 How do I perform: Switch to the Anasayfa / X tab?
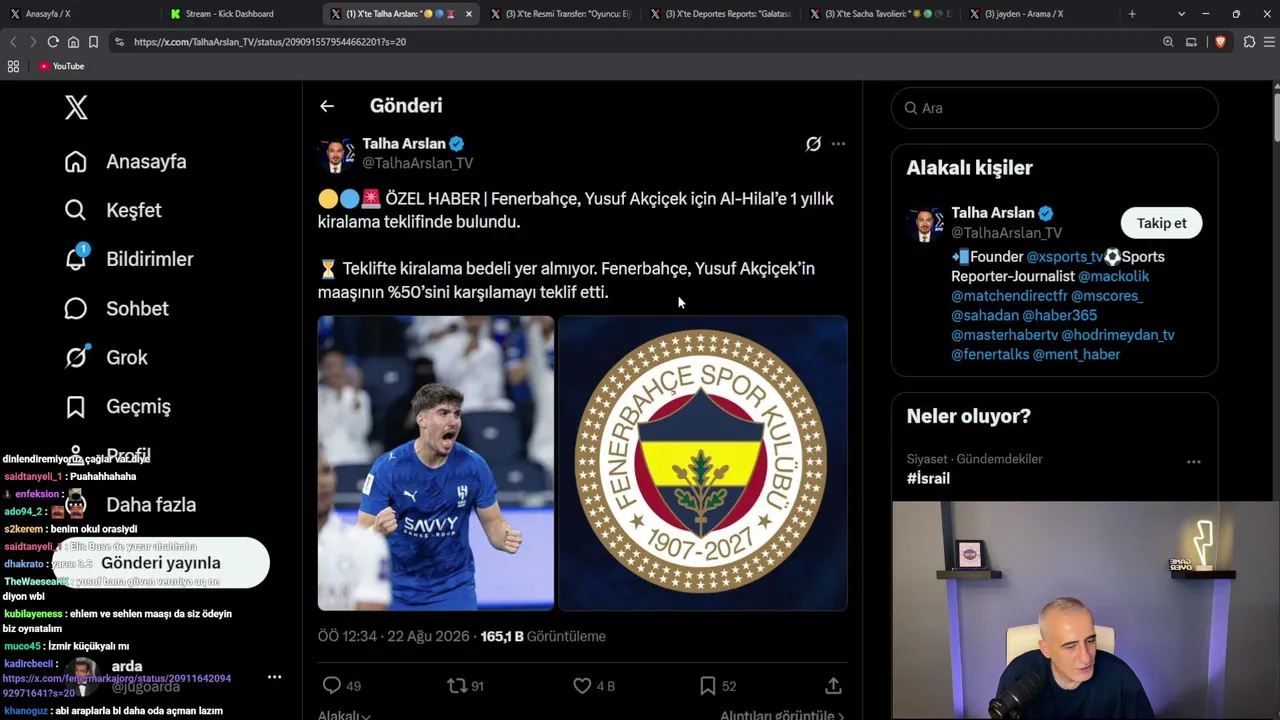pyautogui.click(x=80, y=14)
